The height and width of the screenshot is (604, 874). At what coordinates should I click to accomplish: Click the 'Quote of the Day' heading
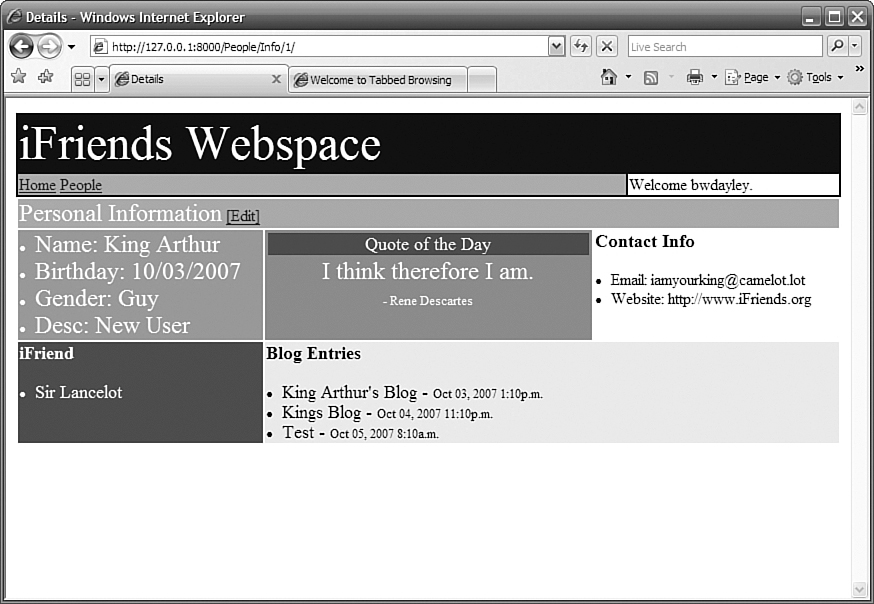tap(428, 244)
